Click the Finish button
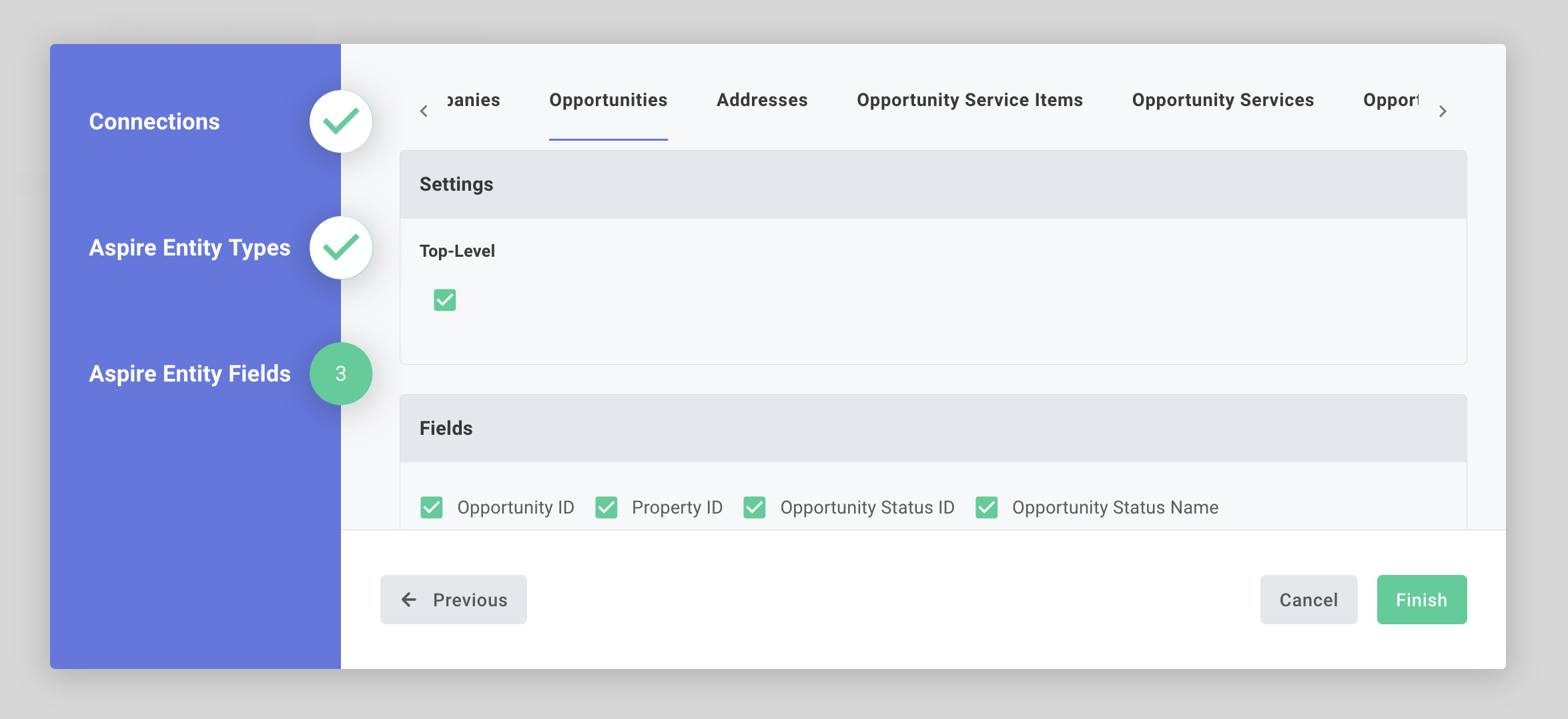 pos(1421,599)
